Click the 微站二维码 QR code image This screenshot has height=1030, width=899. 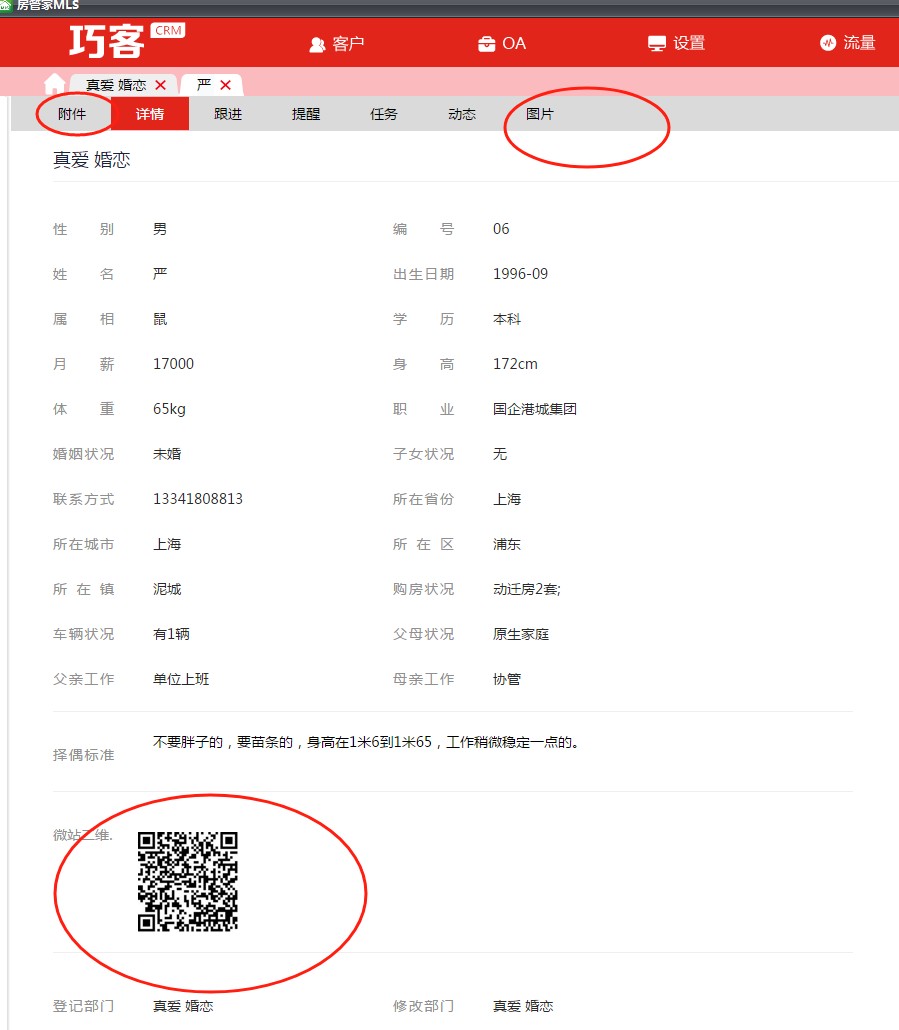pos(188,882)
